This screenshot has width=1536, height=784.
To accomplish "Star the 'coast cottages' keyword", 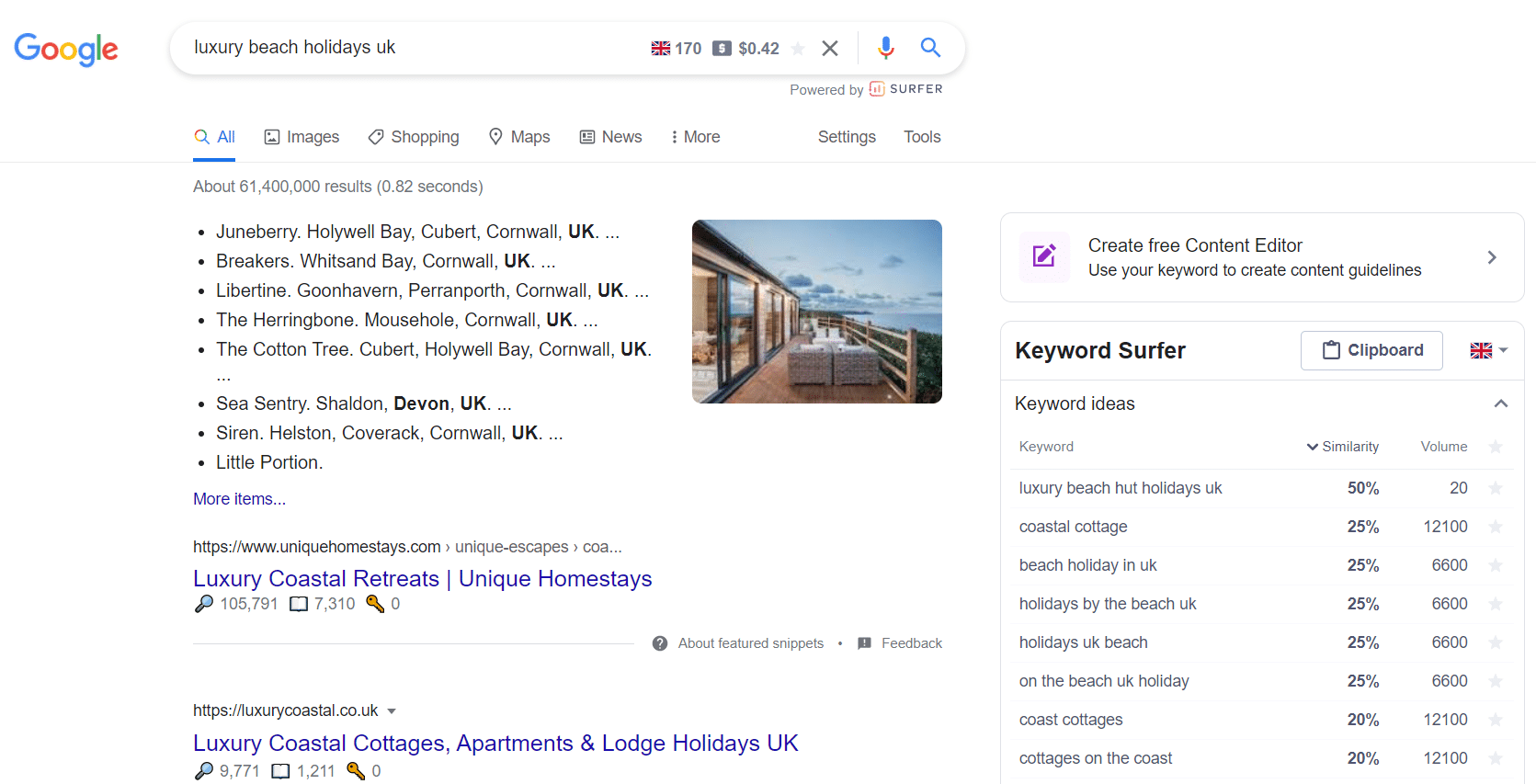I will [1496, 720].
